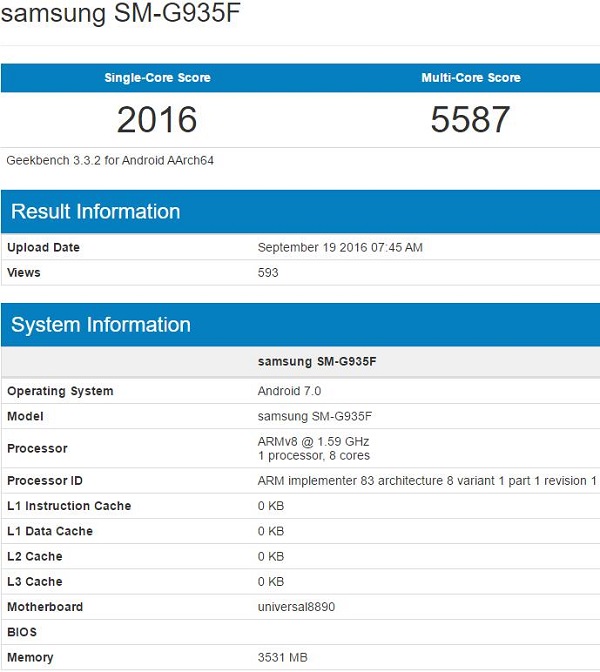
Task: Click the L2 Cache label
Action: [35, 556]
